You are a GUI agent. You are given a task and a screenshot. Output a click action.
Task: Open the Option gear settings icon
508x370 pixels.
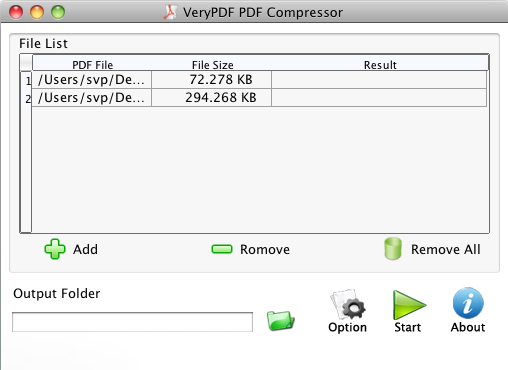(348, 304)
